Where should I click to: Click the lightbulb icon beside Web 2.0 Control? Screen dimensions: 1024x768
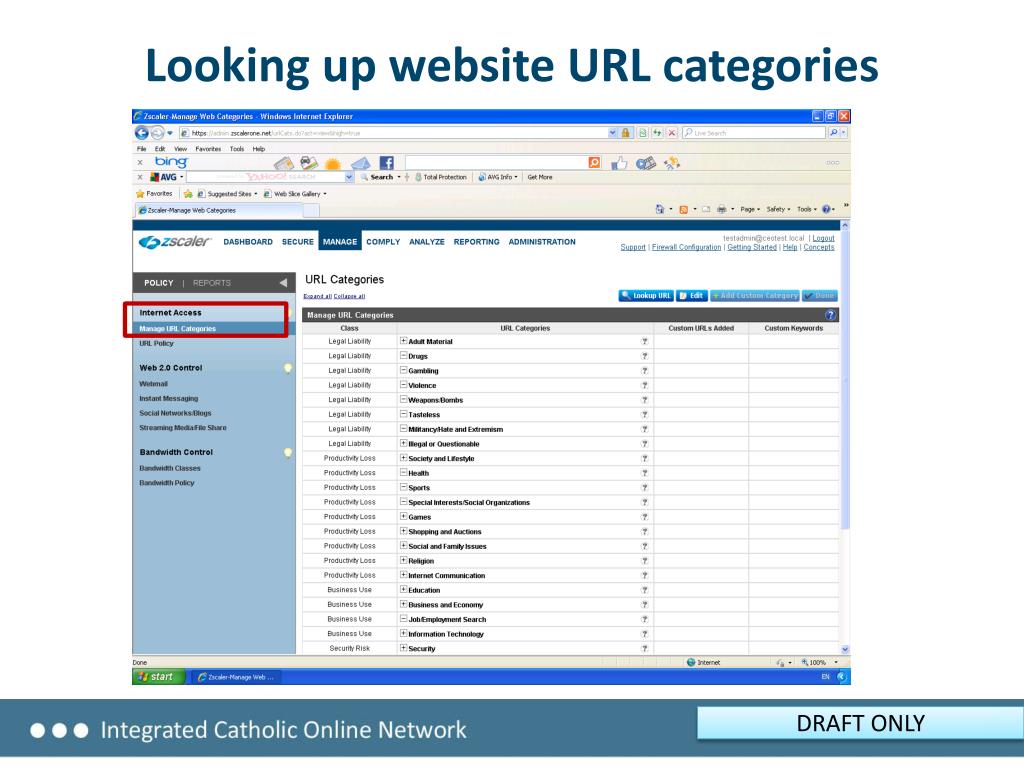(287, 368)
